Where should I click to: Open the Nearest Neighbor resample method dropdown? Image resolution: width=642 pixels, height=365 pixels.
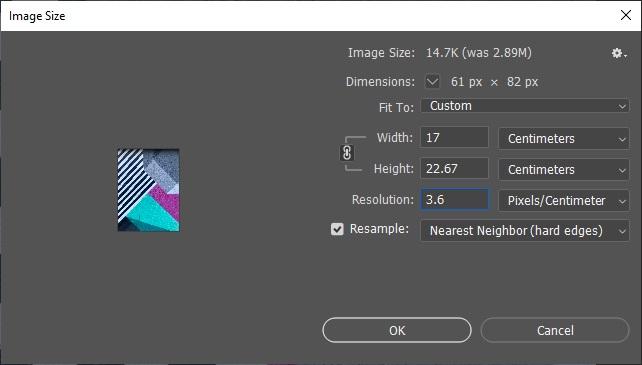click(524, 231)
